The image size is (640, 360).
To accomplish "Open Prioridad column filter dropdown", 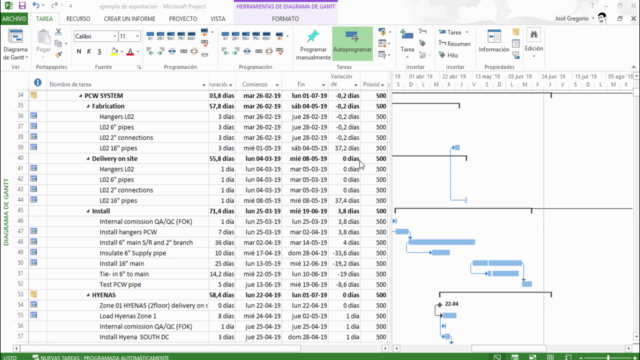I will click(x=382, y=85).
